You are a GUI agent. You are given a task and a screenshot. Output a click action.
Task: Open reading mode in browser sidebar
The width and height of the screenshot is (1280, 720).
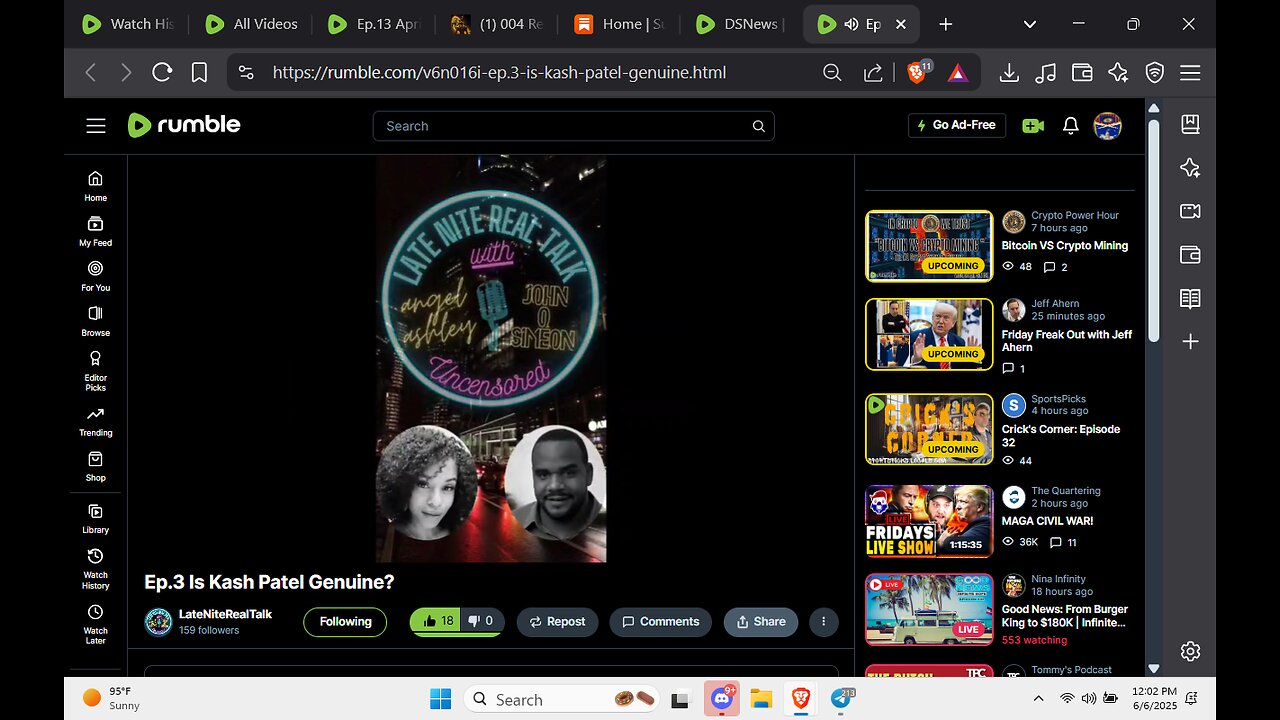click(1190, 298)
